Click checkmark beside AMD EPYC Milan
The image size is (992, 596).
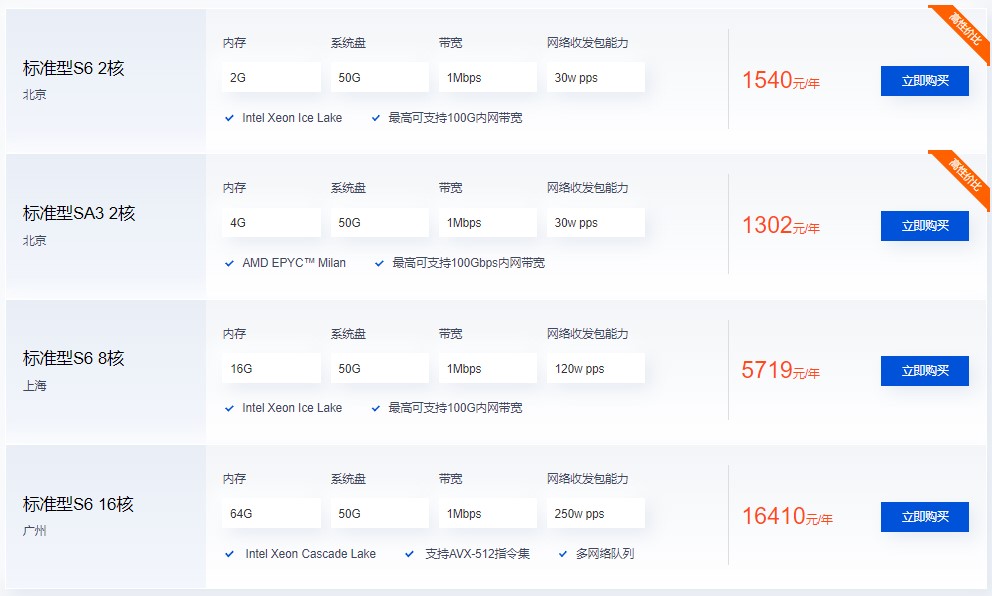point(230,263)
